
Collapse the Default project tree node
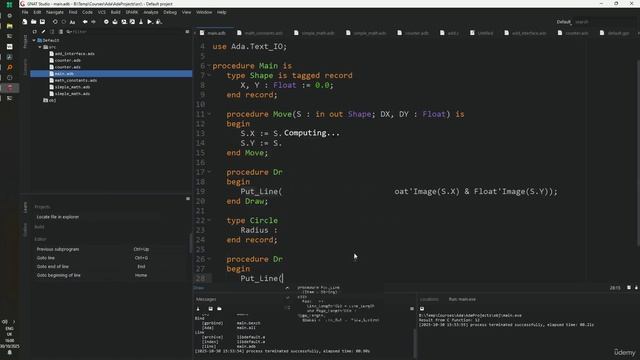point(34,40)
